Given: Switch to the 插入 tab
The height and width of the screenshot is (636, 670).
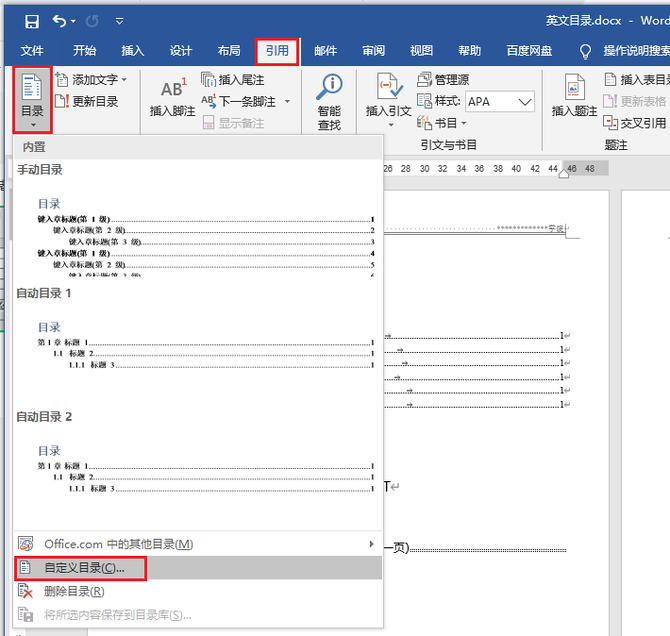Looking at the screenshot, I should (132, 51).
